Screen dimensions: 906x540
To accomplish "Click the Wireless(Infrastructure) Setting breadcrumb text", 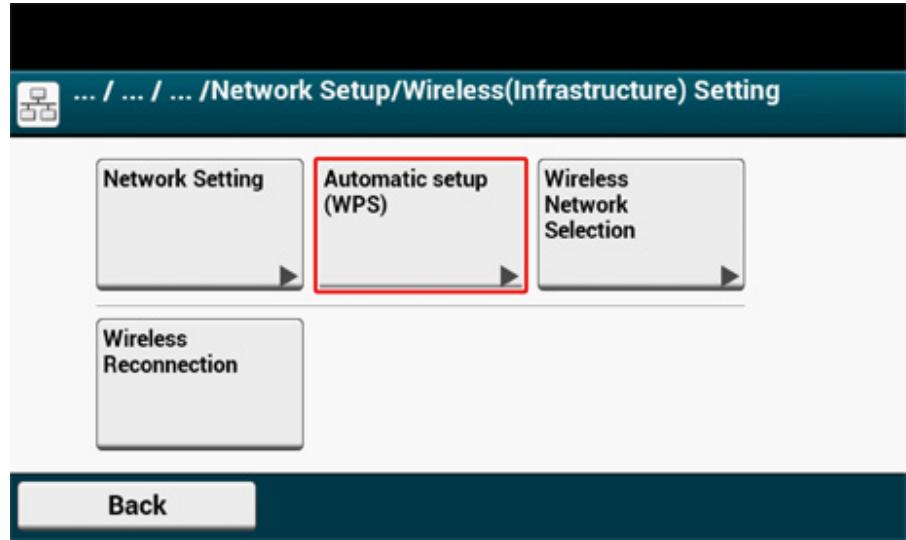I will (x=591, y=91).
